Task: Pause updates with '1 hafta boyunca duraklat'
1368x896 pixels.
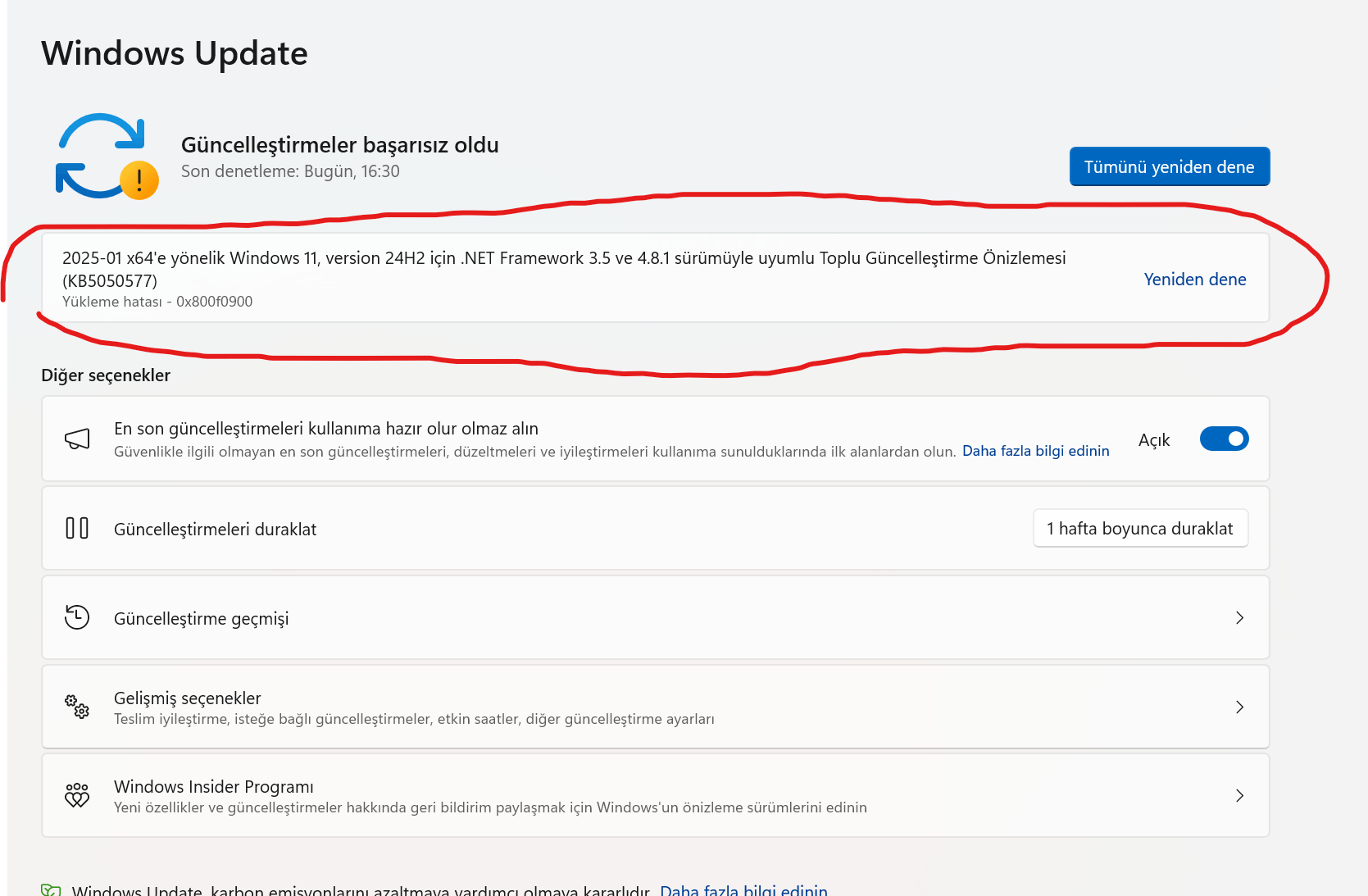Action: point(1140,528)
